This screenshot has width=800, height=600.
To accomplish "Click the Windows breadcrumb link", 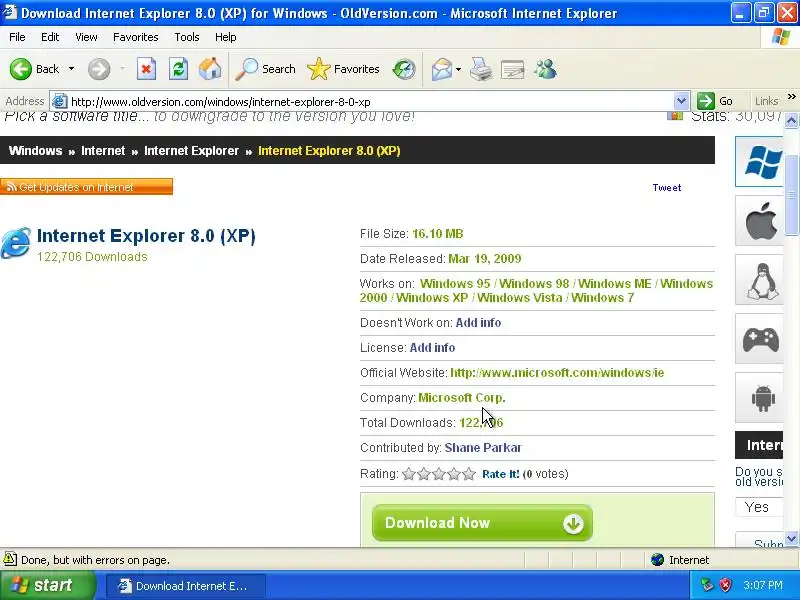I will pos(35,151).
